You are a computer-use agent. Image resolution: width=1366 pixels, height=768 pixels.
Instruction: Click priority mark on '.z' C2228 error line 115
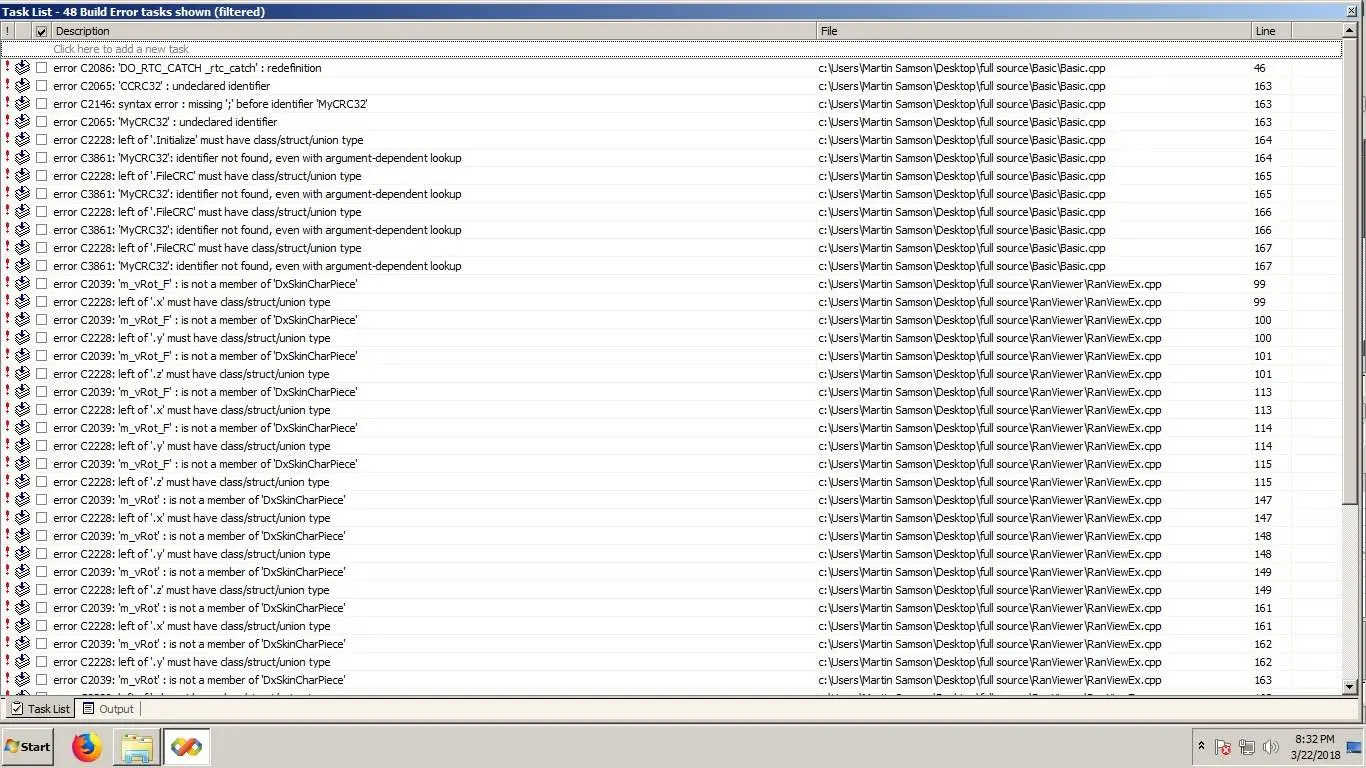[x=7, y=482]
